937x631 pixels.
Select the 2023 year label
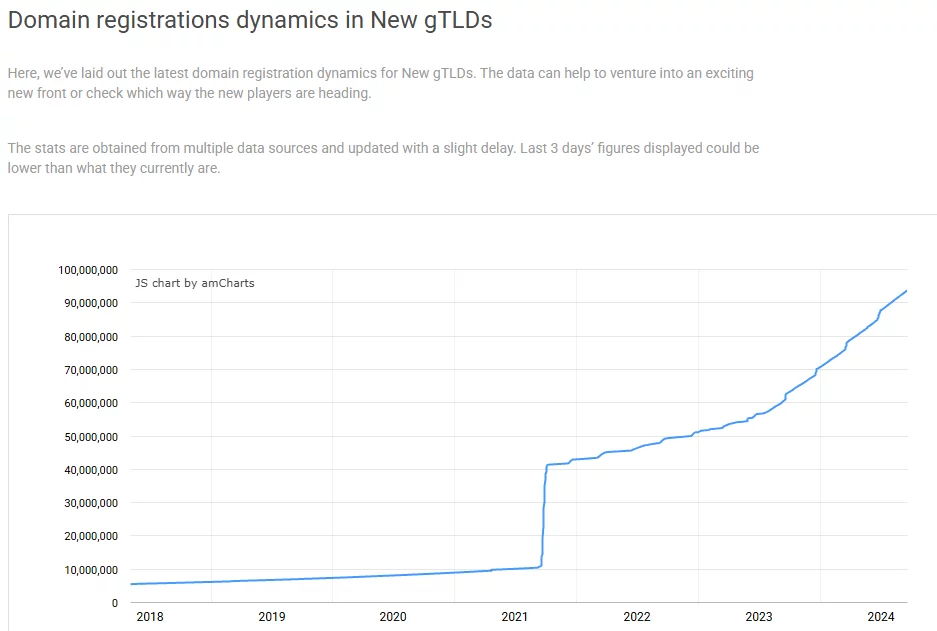pos(759,616)
